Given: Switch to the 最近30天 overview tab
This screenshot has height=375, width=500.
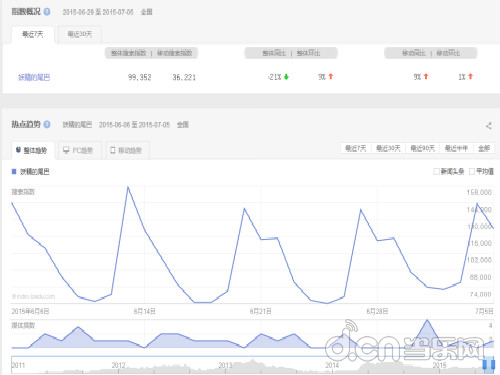Looking at the screenshot, I should click(80, 34).
